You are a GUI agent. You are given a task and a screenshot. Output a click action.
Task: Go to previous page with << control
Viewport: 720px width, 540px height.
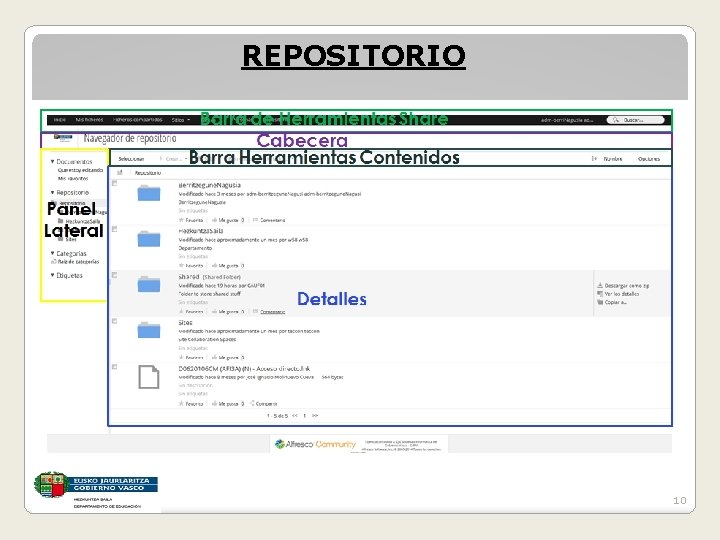(295, 416)
